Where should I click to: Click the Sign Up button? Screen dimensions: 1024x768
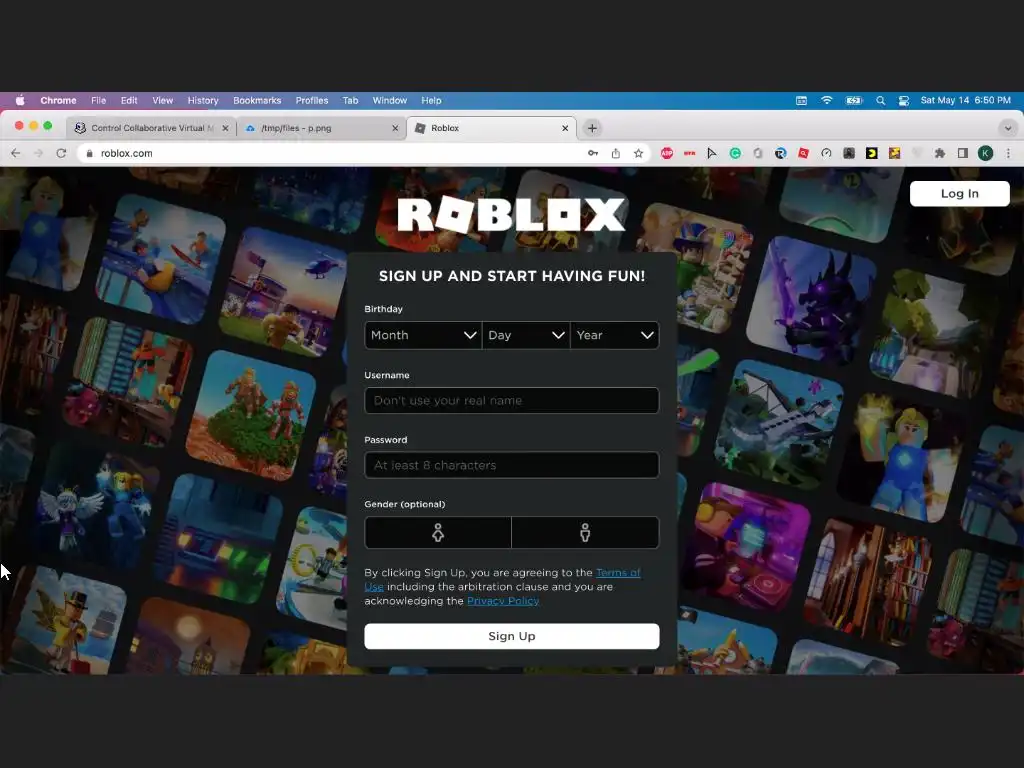(x=511, y=636)
